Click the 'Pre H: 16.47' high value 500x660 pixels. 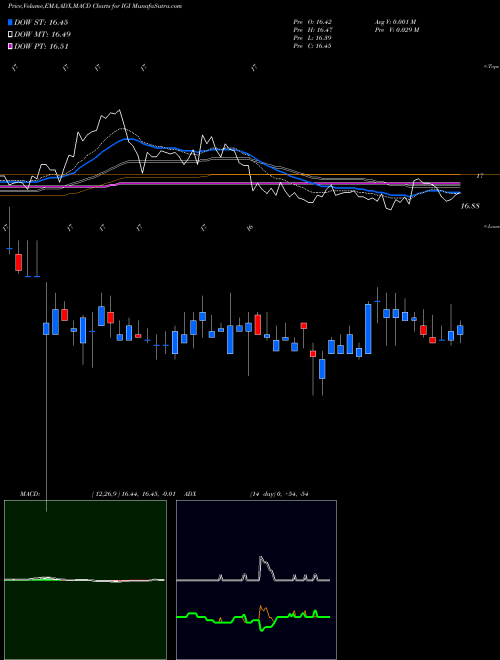[313, 30]
